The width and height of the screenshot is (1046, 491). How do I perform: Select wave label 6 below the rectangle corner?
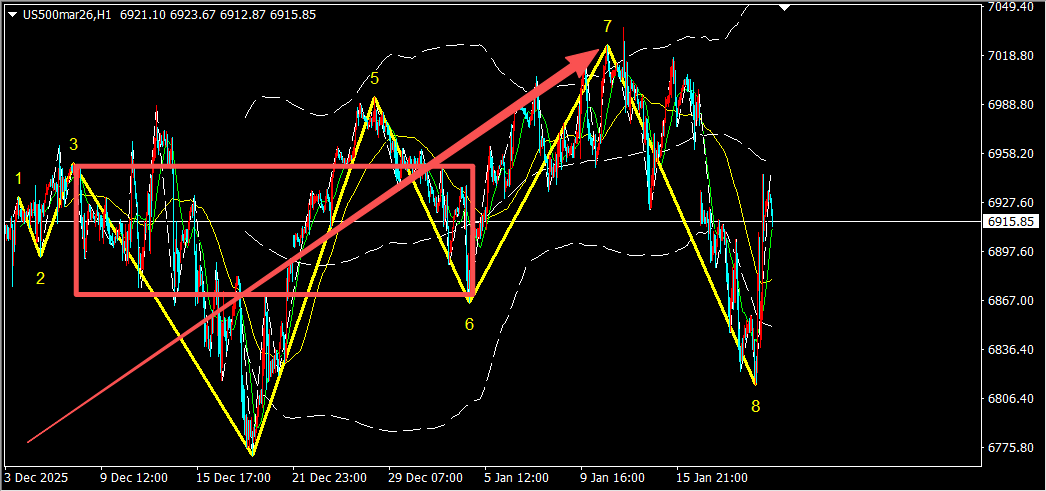[470, 324]
